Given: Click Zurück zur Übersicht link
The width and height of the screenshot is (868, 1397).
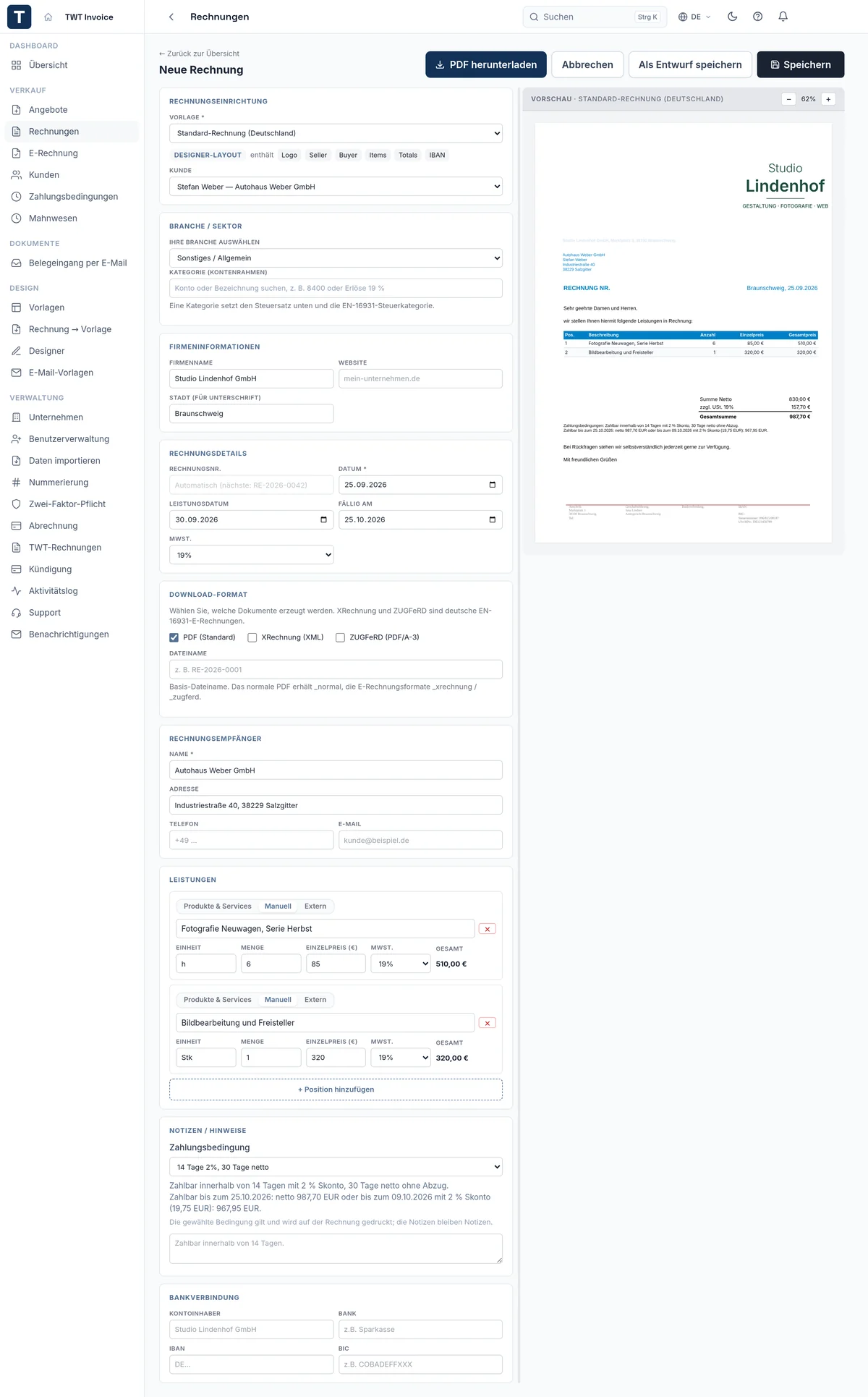Looking at the screenshot, I should click(x=200, y=54).
